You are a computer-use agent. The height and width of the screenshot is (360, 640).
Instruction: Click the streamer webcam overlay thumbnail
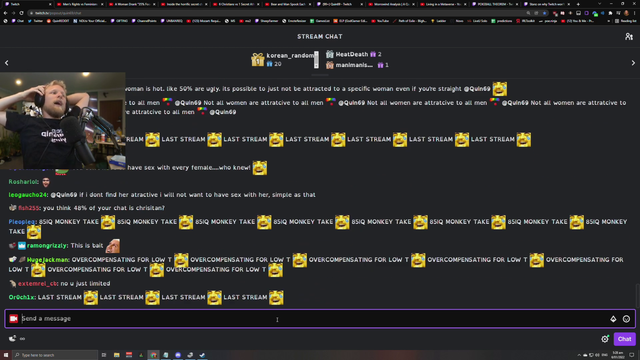point(63,121)
